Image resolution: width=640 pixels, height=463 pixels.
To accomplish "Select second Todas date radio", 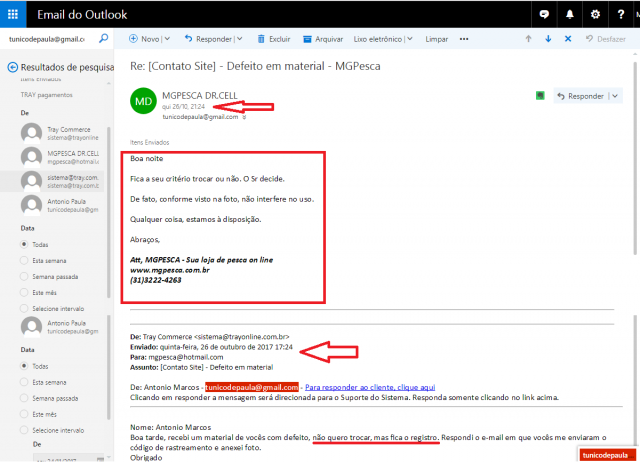I will pyautogui.click(x=24, y=366).
